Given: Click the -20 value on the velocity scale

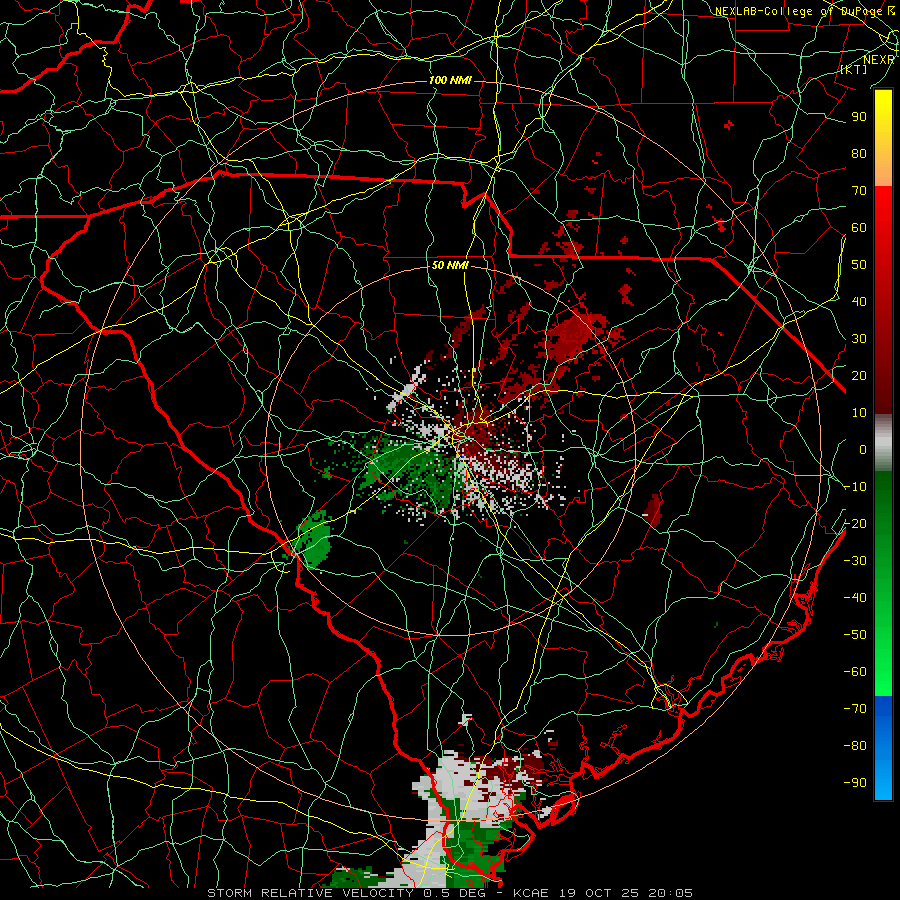Looking at the screenshot, I should [x=855, y=523].
